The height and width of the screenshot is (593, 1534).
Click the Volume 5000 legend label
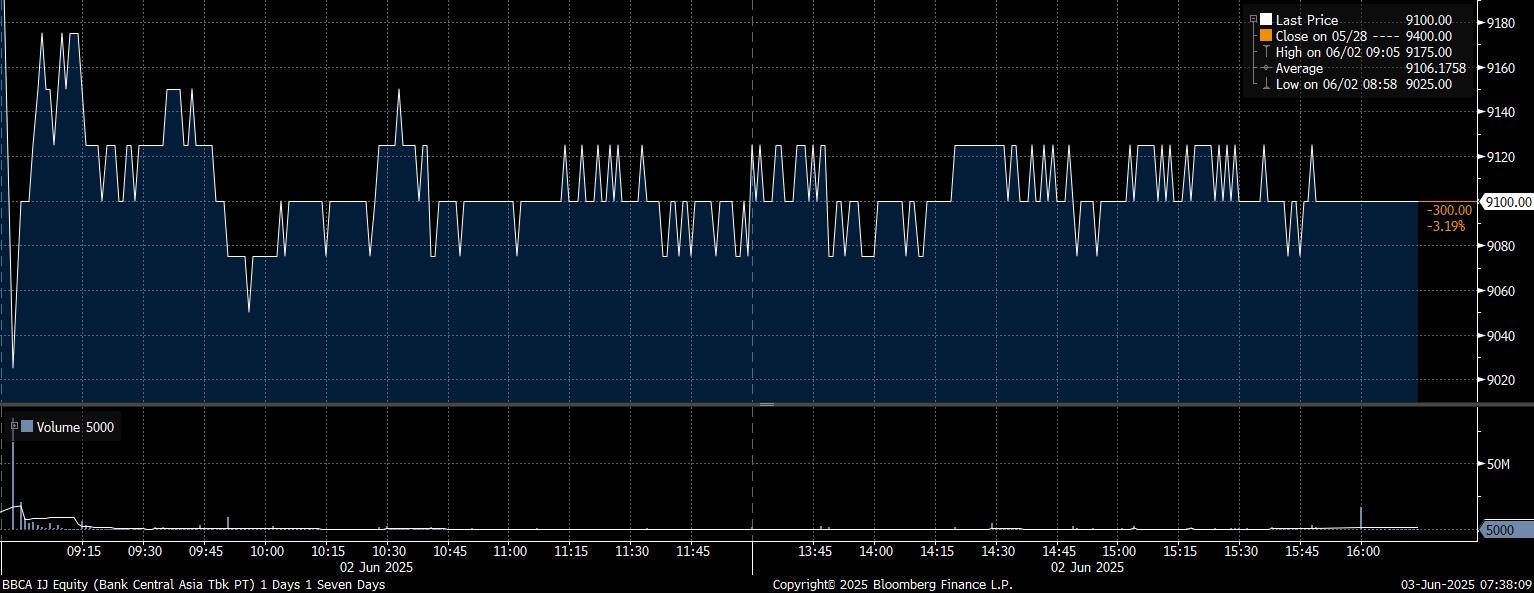pos(75,427)
